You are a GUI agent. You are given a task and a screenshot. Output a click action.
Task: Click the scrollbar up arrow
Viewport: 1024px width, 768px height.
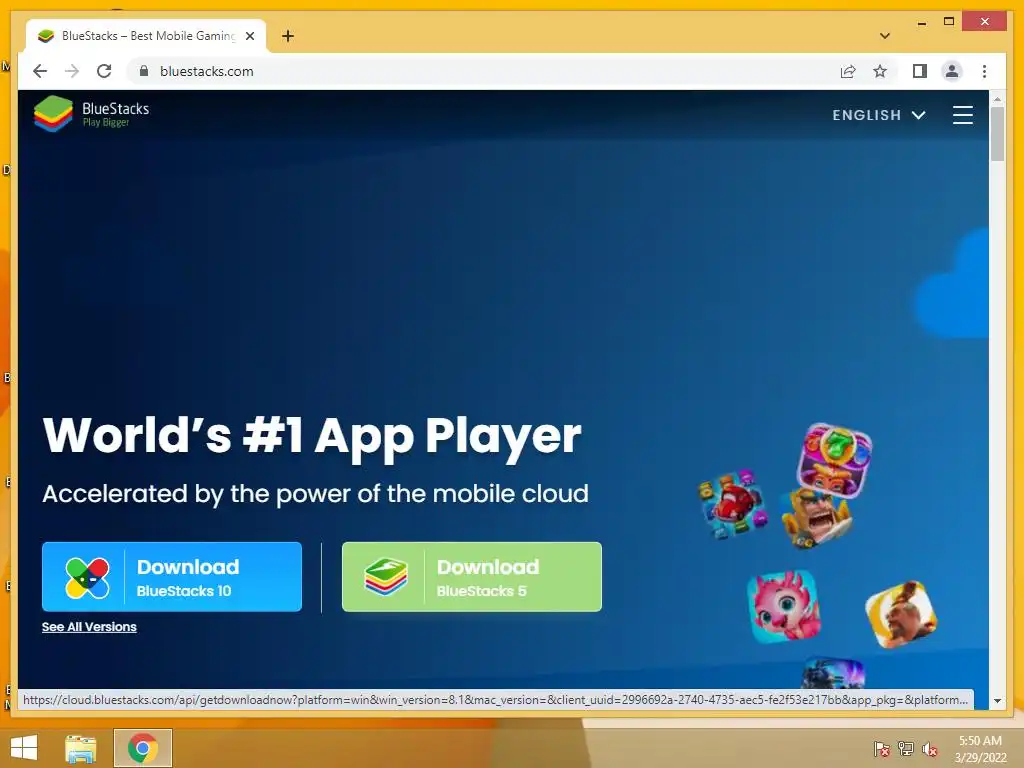(997, 99)
